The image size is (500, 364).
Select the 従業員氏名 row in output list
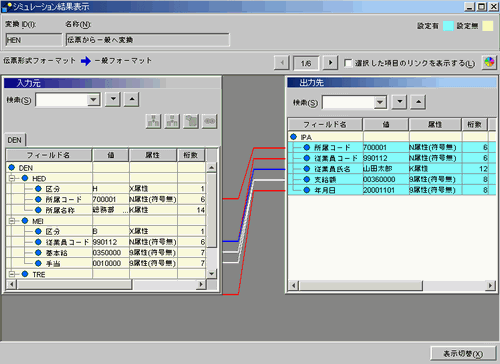392,169
